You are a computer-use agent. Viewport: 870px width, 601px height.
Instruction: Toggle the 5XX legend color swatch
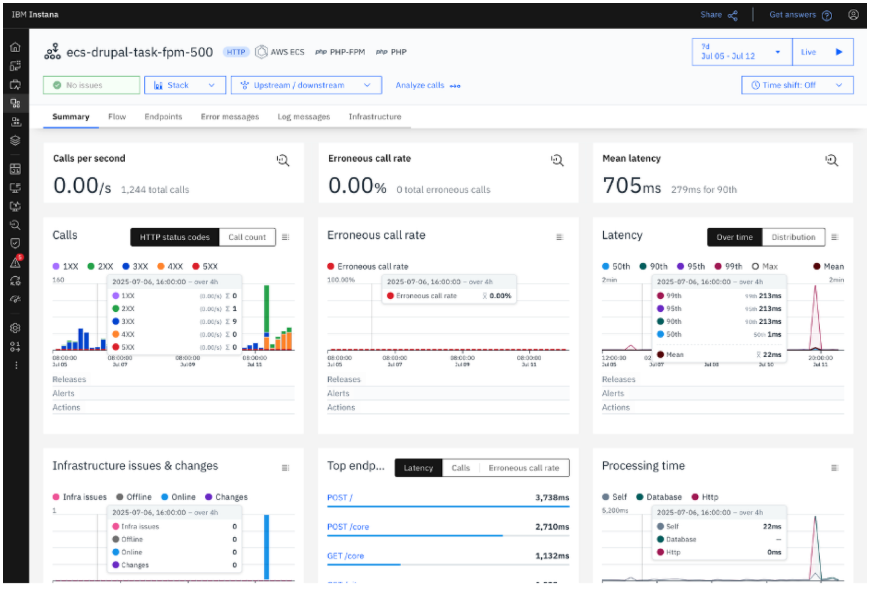195,267
